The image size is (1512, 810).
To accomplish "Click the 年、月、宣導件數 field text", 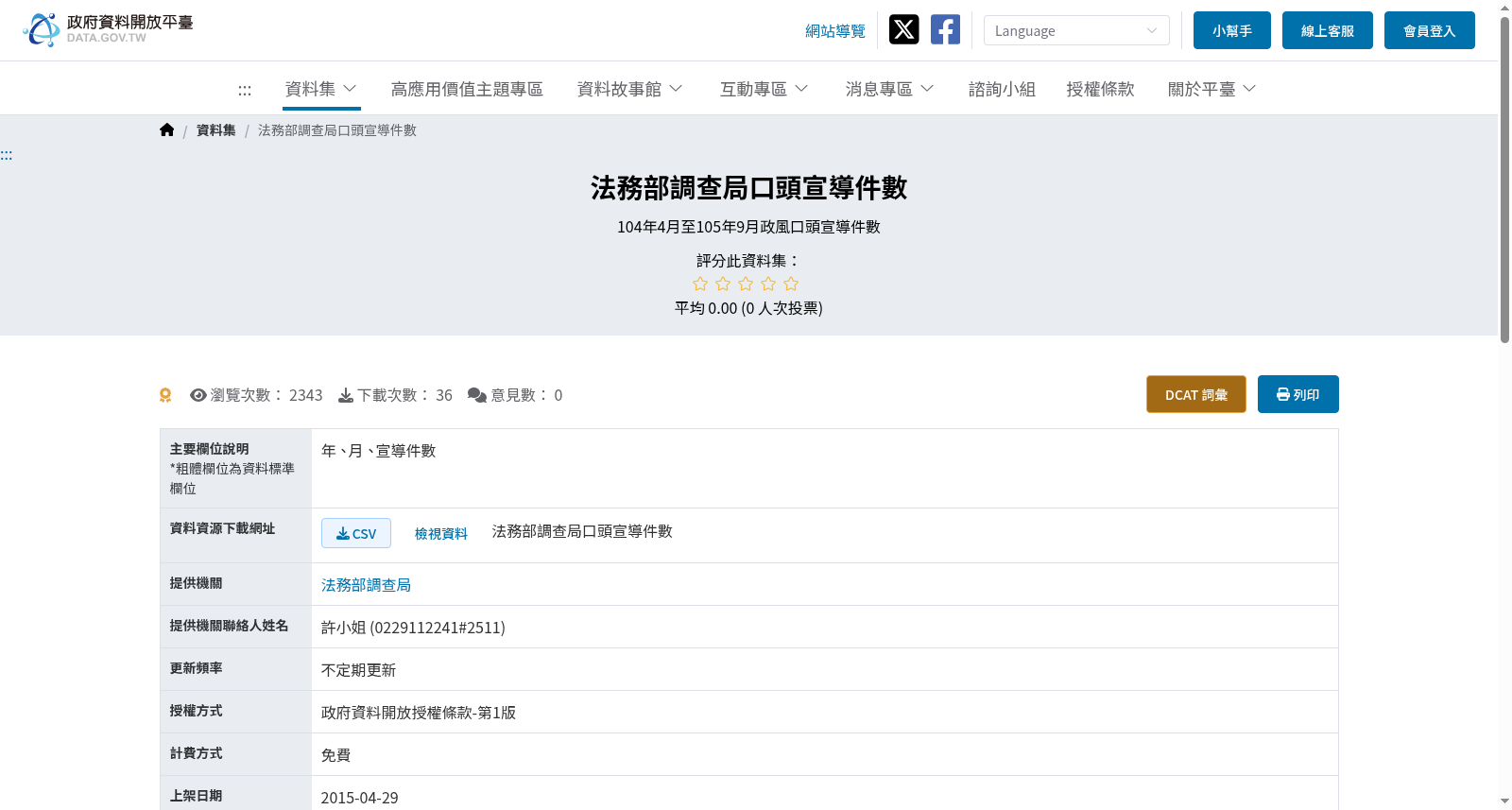I will (x=378, y=451).
